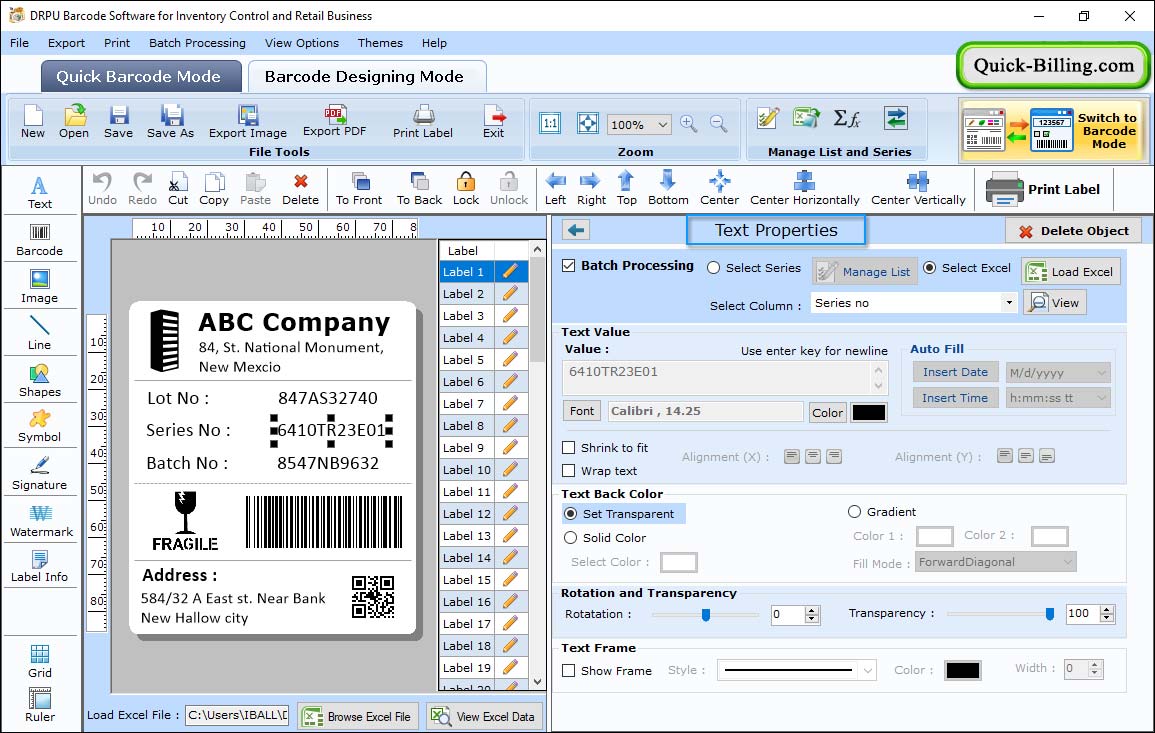Open the zoom percentage dropdown
The image size is (1155, 733).
tap(662, 124)
